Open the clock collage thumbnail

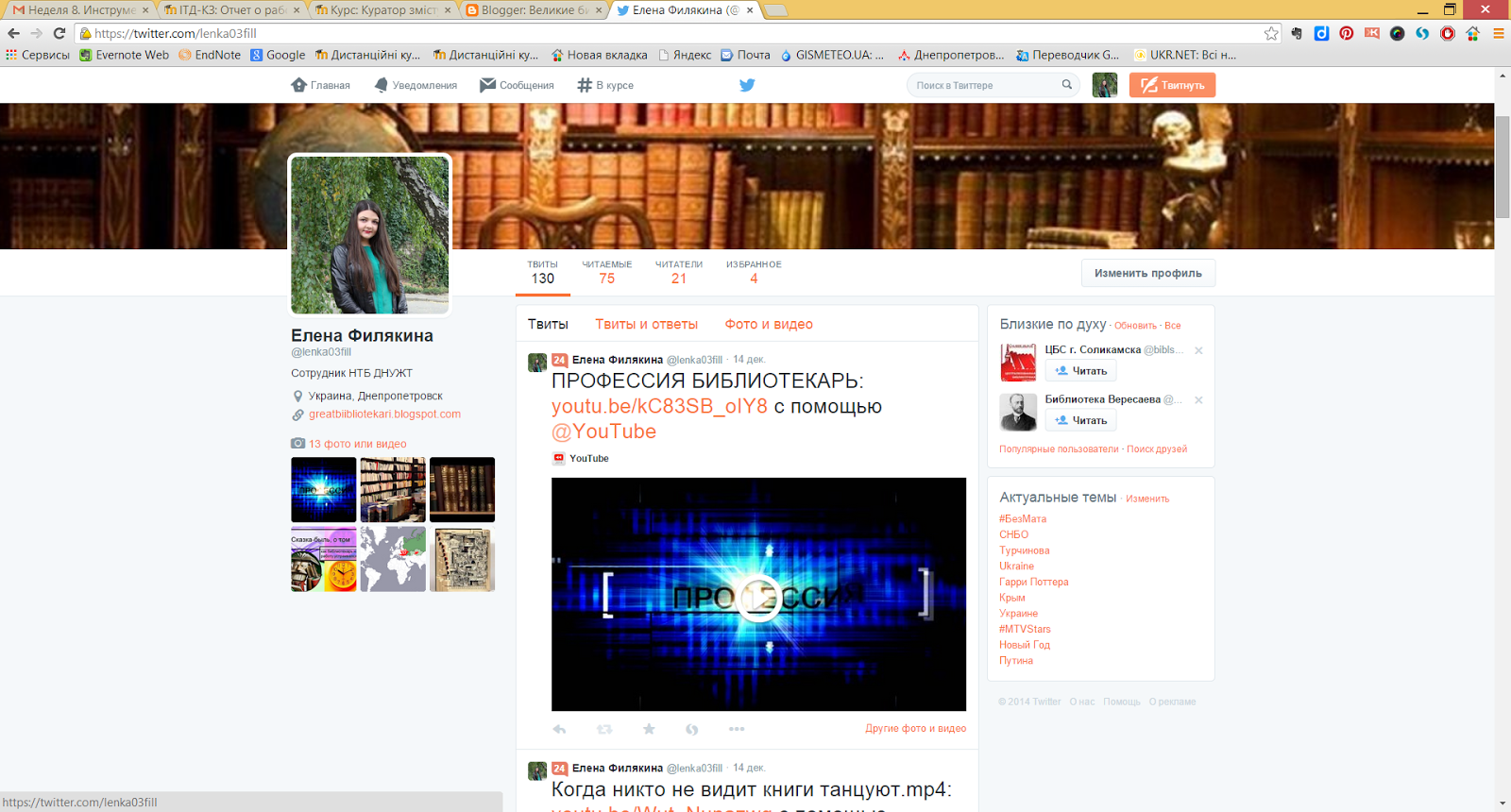[x=324, y=559]
